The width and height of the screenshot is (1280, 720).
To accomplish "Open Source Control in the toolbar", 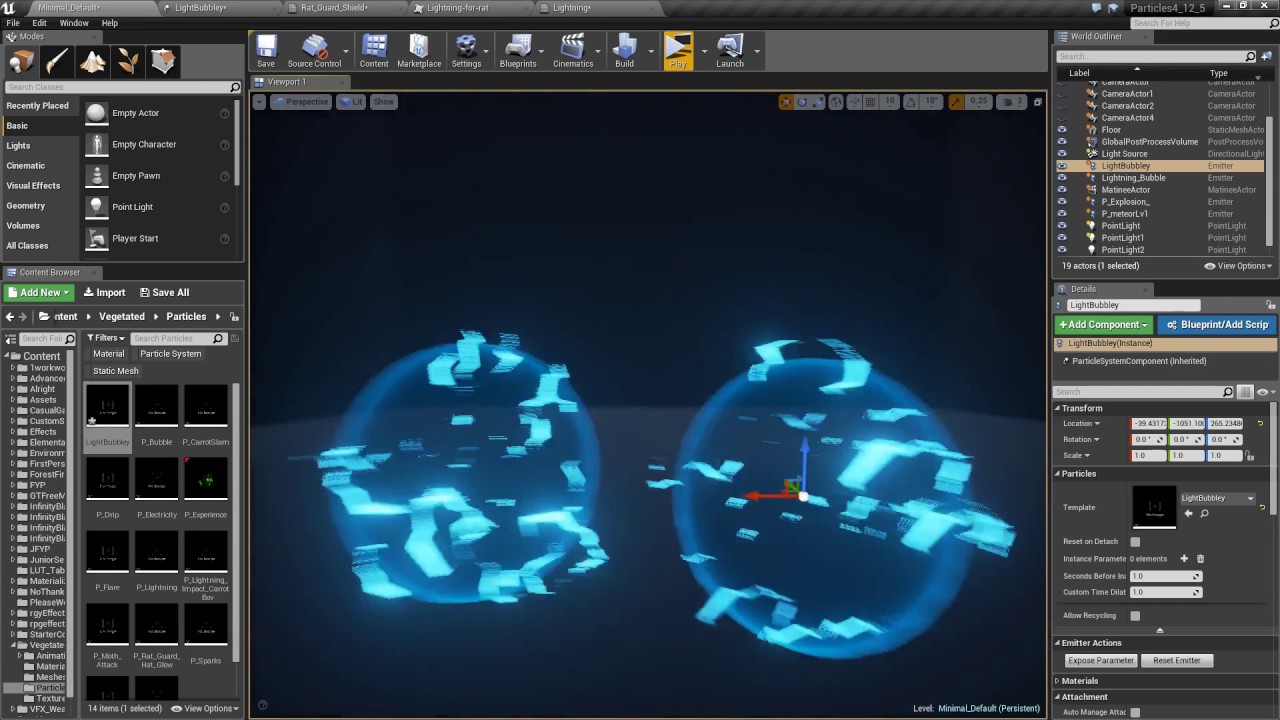I will point(314,51).
